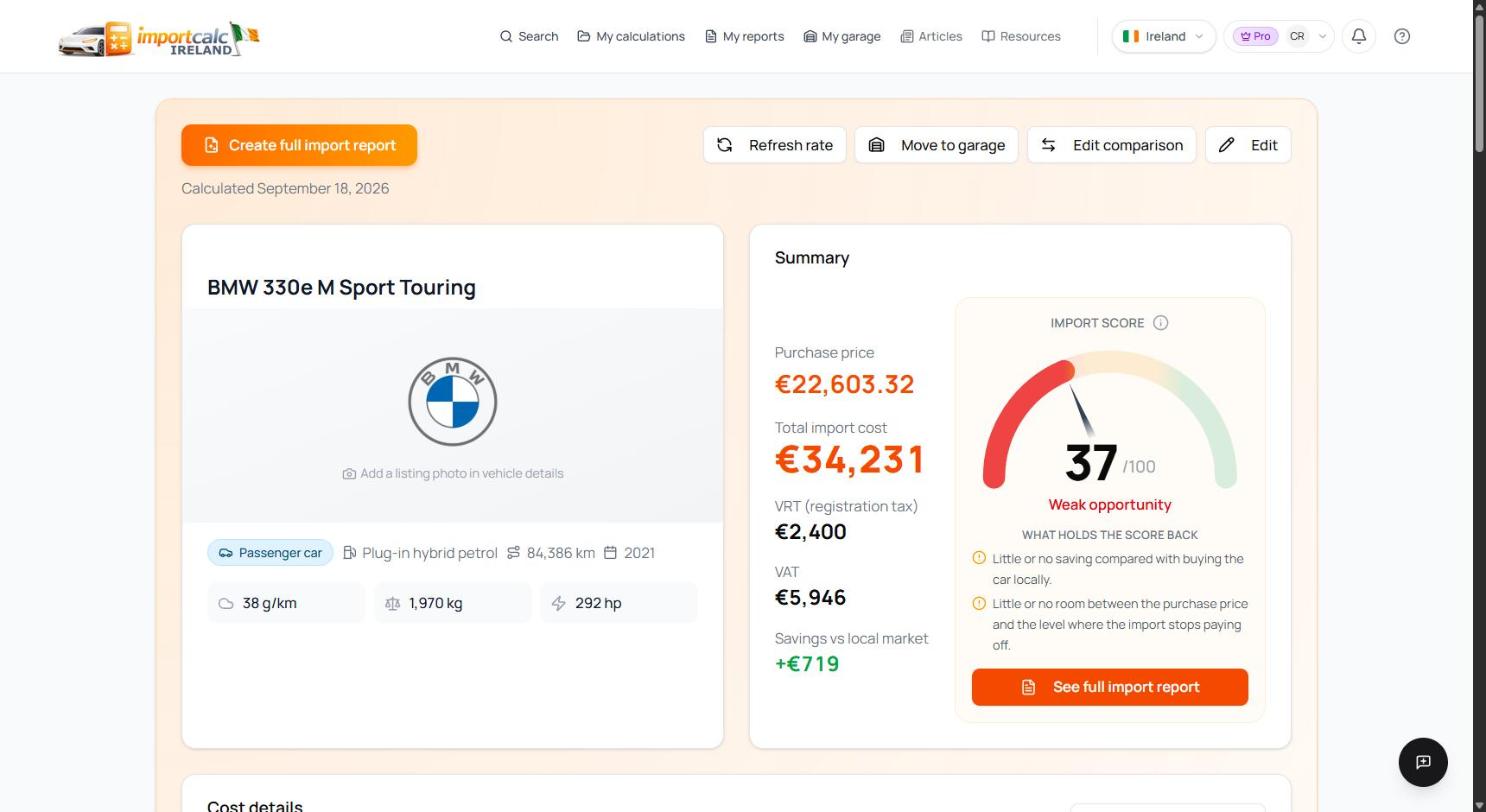This screenshot has width=1486, height=812.
Task: Open the help question mark icon
Action: coord(1402,36)
